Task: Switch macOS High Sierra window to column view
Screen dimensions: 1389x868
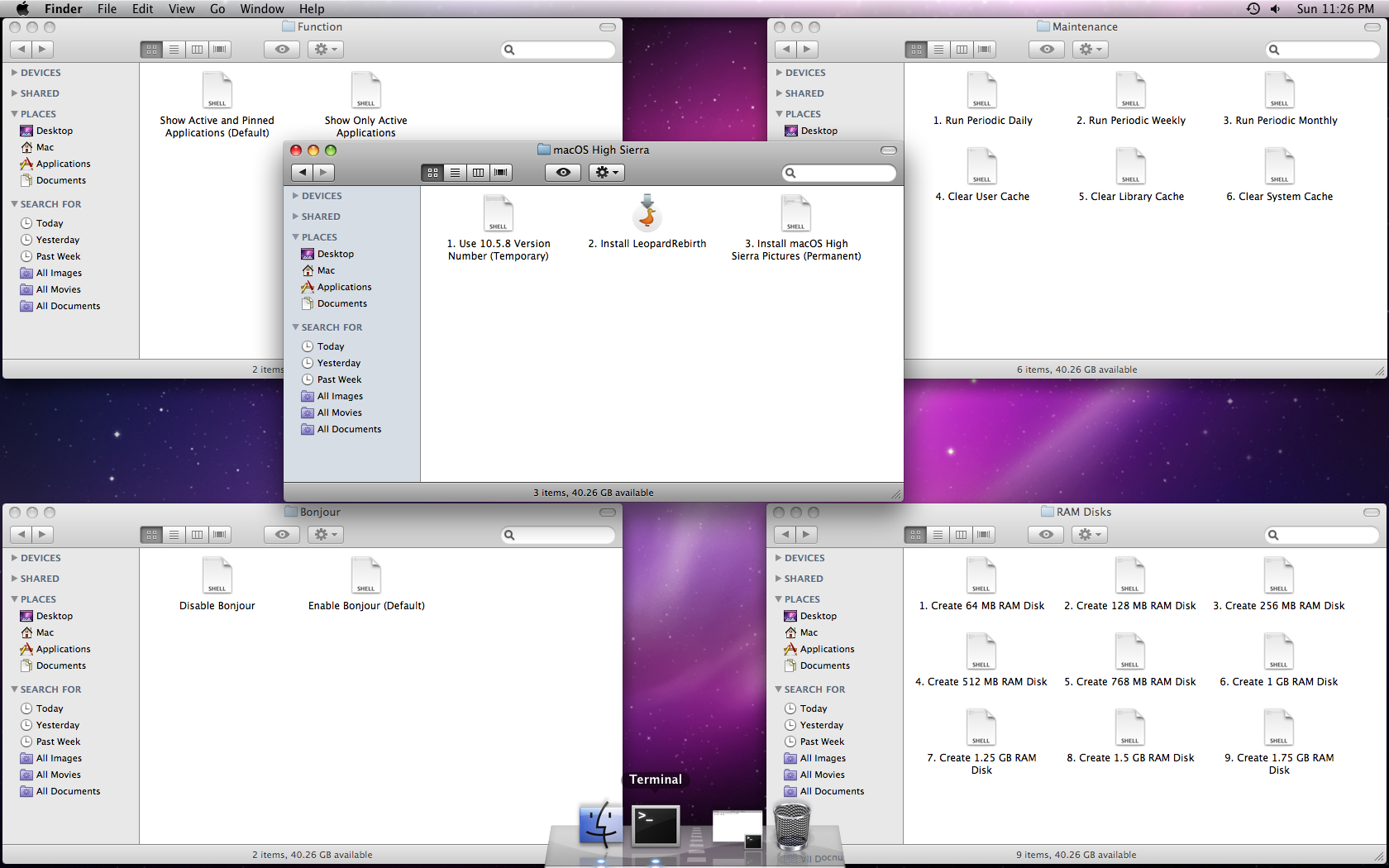Action: (x=478, y=172)
